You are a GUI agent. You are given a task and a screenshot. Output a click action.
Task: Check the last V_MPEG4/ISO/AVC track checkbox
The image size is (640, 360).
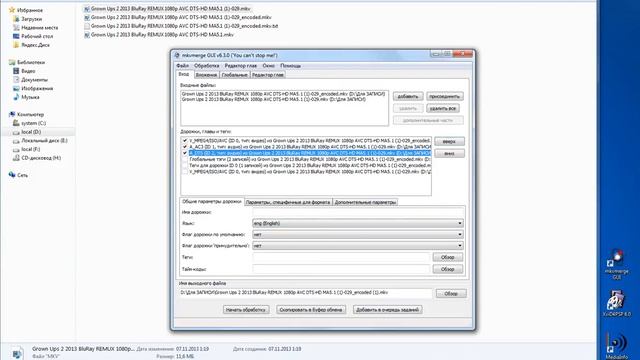[x=184, y=172]
